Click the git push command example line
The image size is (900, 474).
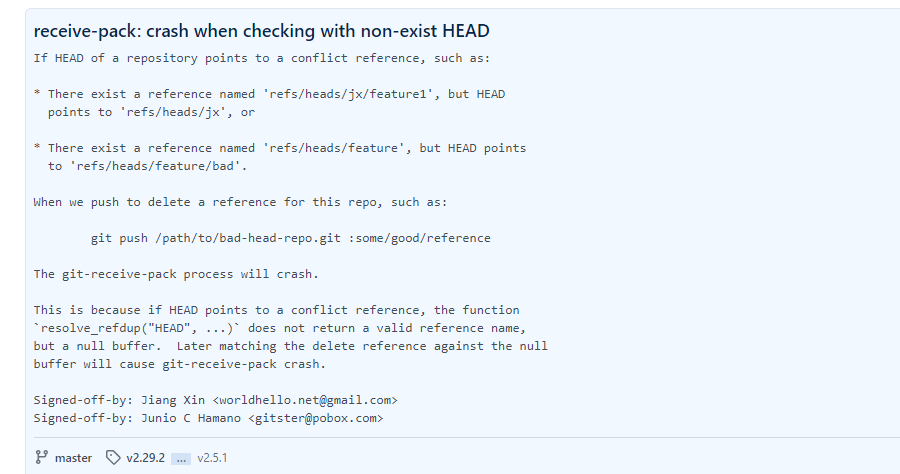pyautogui.click(x=290, y=238)
